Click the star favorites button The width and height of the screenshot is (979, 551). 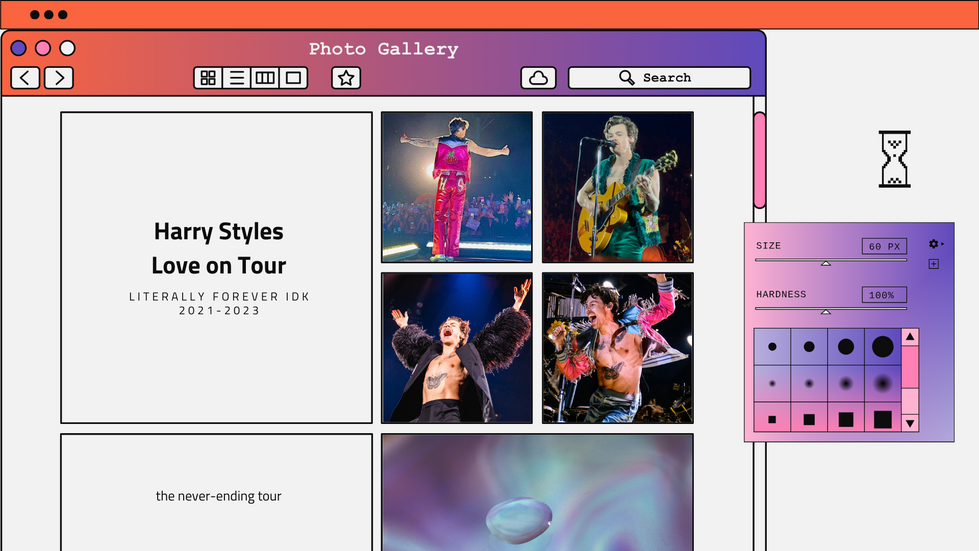346,78
